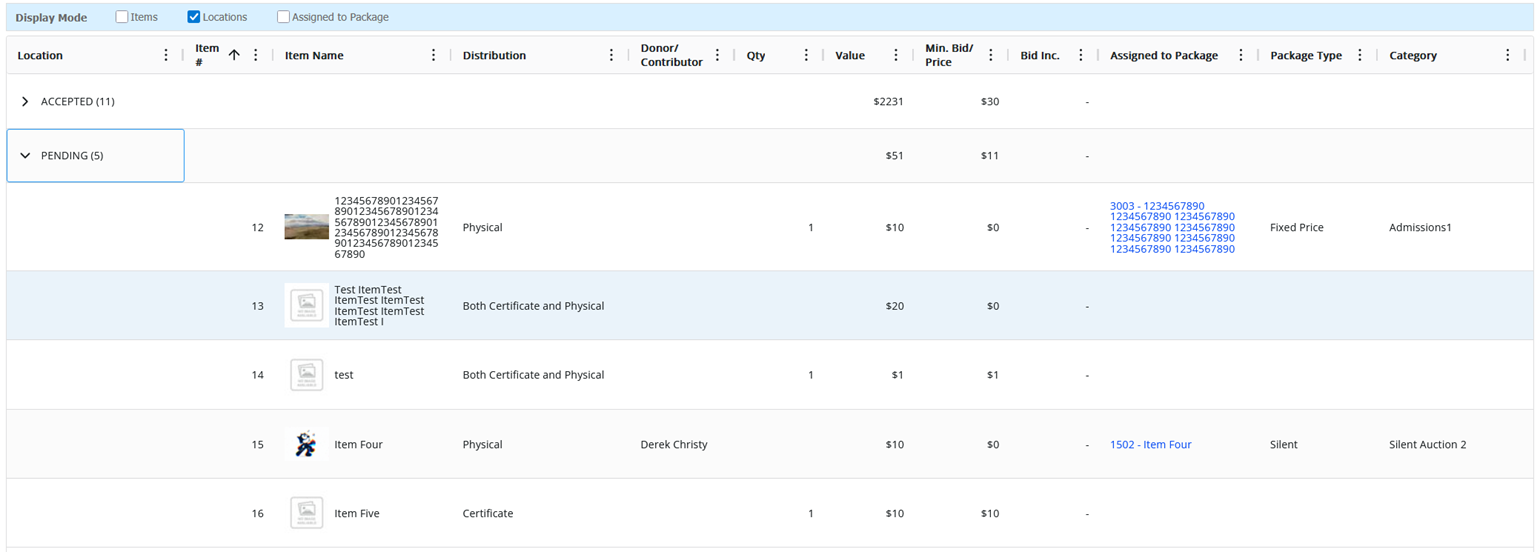Collapse the PENDING (5) group

click(26, 156)
